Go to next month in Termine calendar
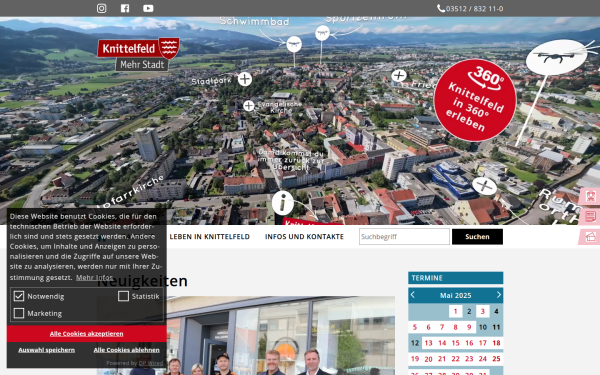The image size is (600, 375). click(x=499, y=295)
